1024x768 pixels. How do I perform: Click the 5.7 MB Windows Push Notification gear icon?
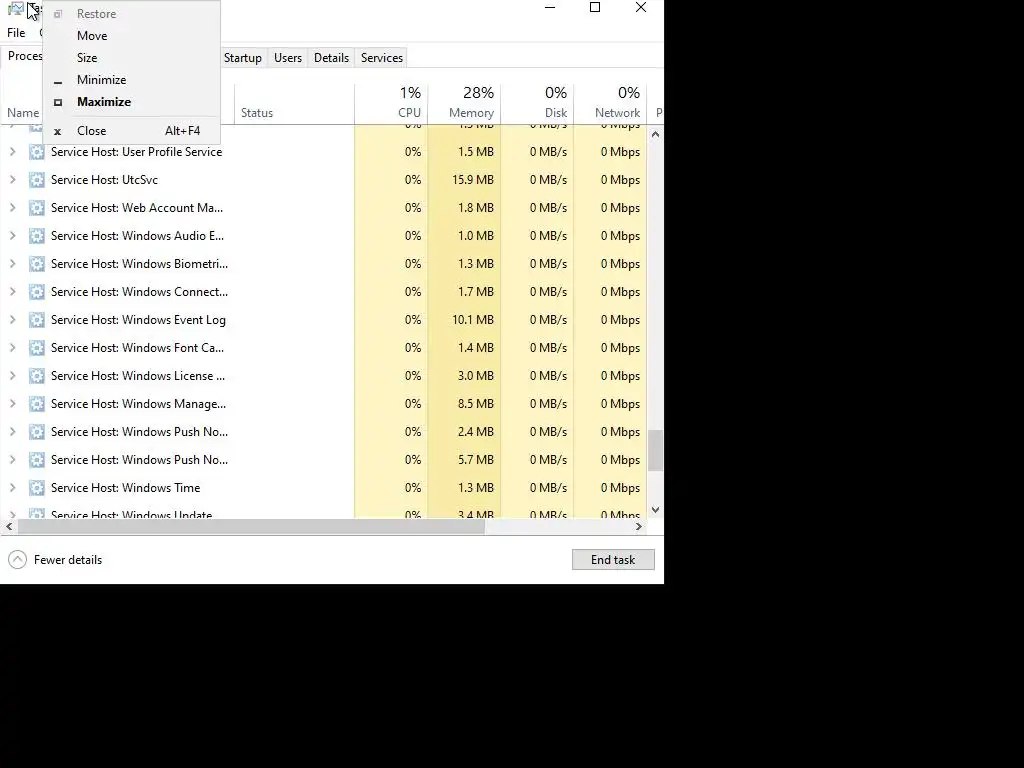37,461
